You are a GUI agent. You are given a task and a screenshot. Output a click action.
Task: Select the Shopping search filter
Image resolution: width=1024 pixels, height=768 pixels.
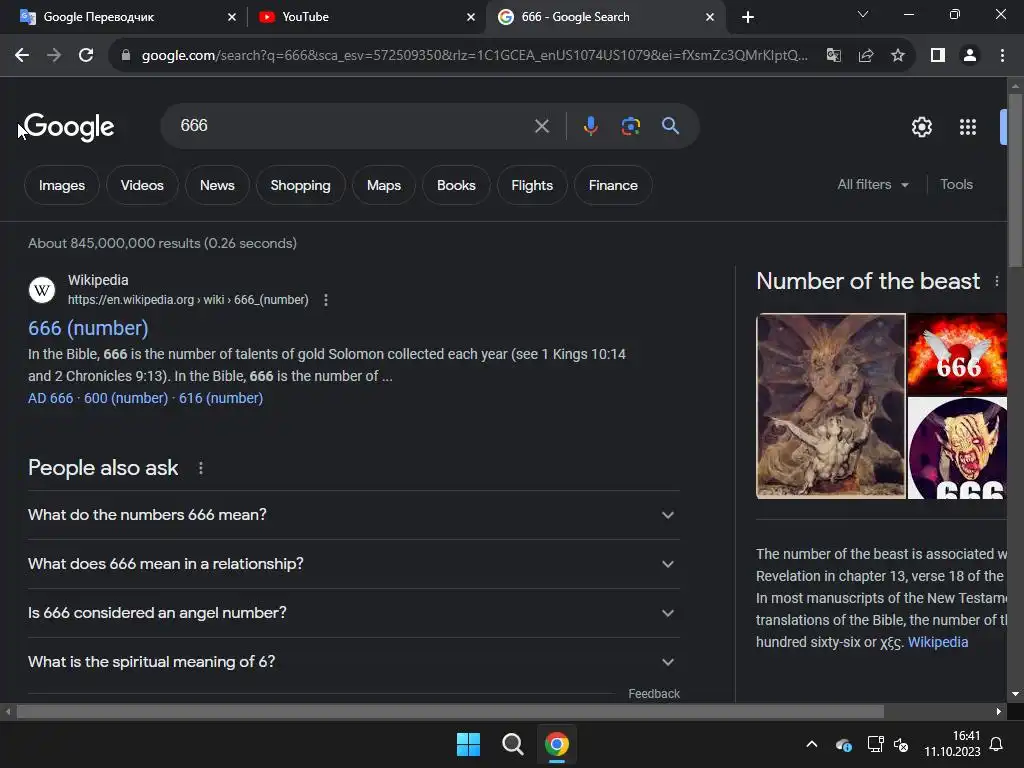tap(300, 185)
